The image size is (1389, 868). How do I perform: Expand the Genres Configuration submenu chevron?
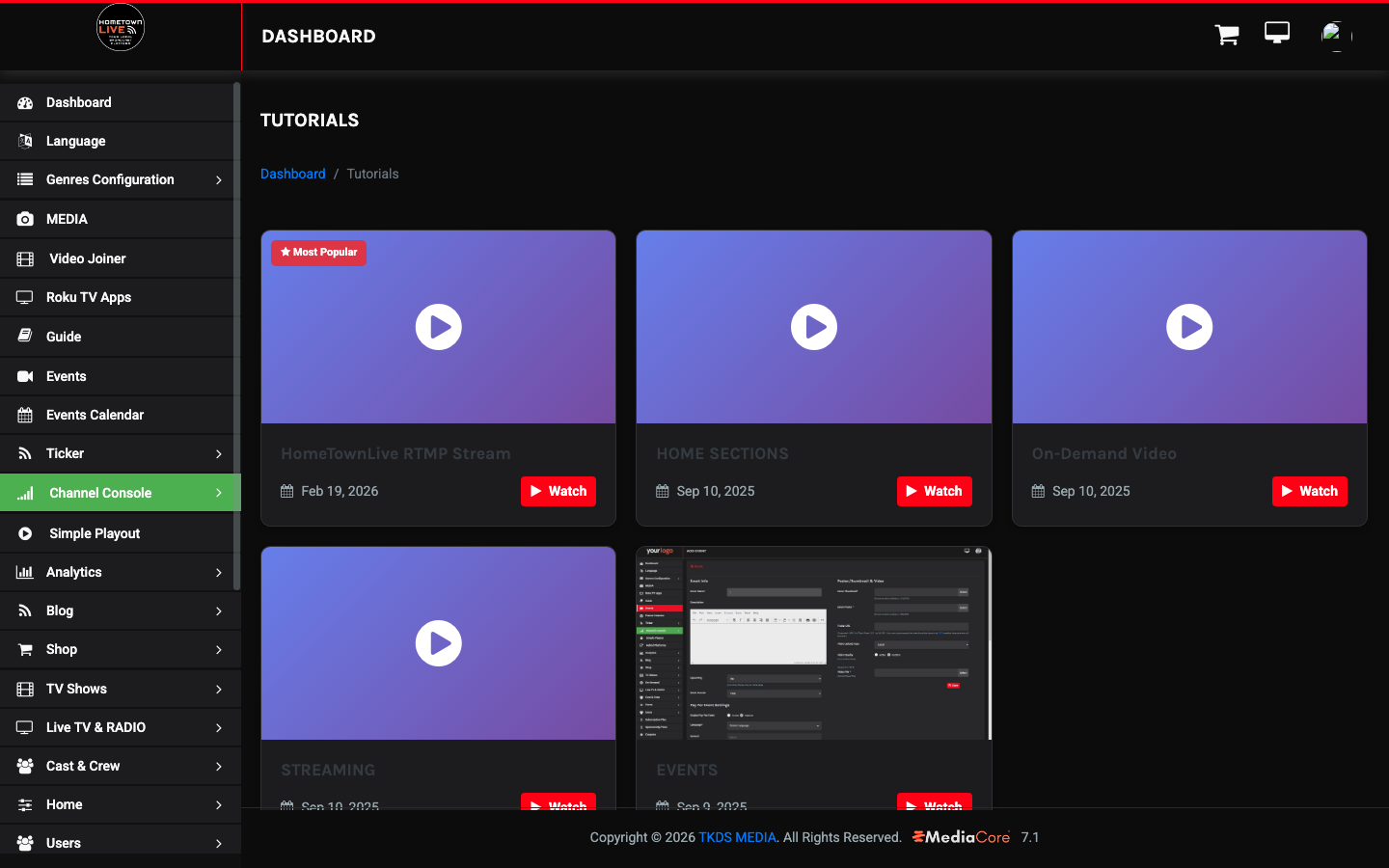(x=219, y=180)
